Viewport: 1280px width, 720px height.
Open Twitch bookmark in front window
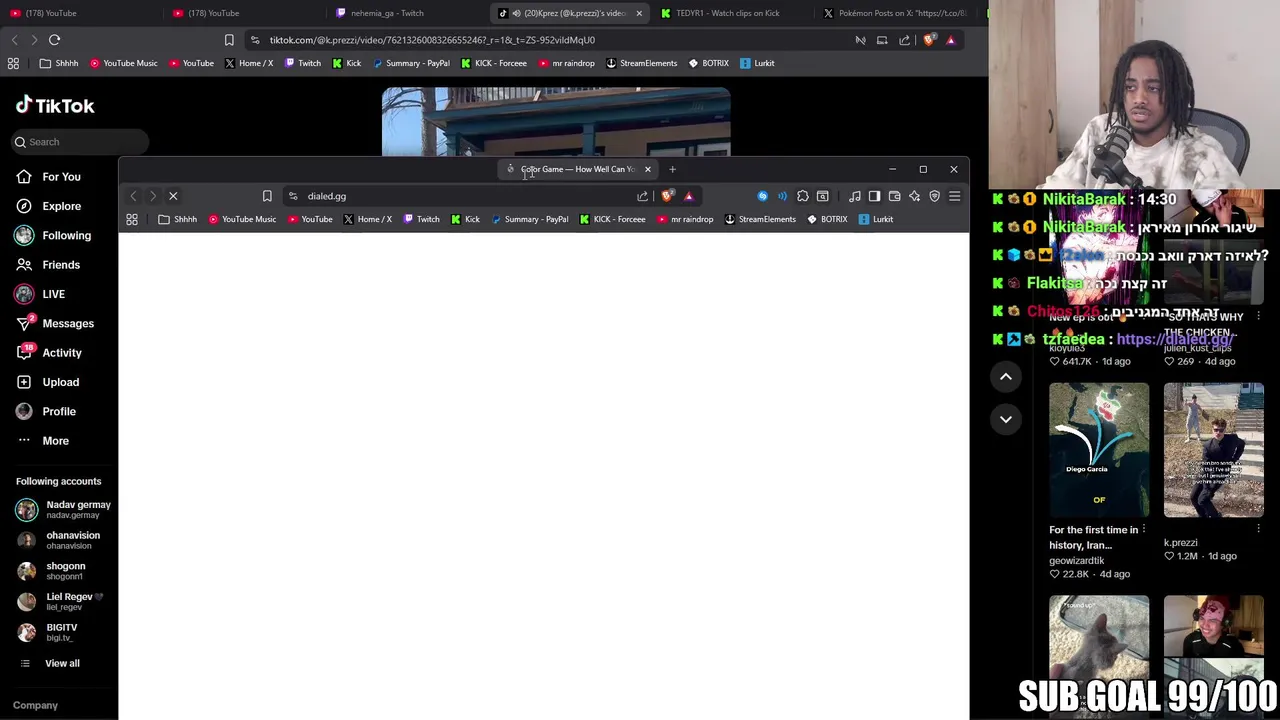tap(421, 219)
